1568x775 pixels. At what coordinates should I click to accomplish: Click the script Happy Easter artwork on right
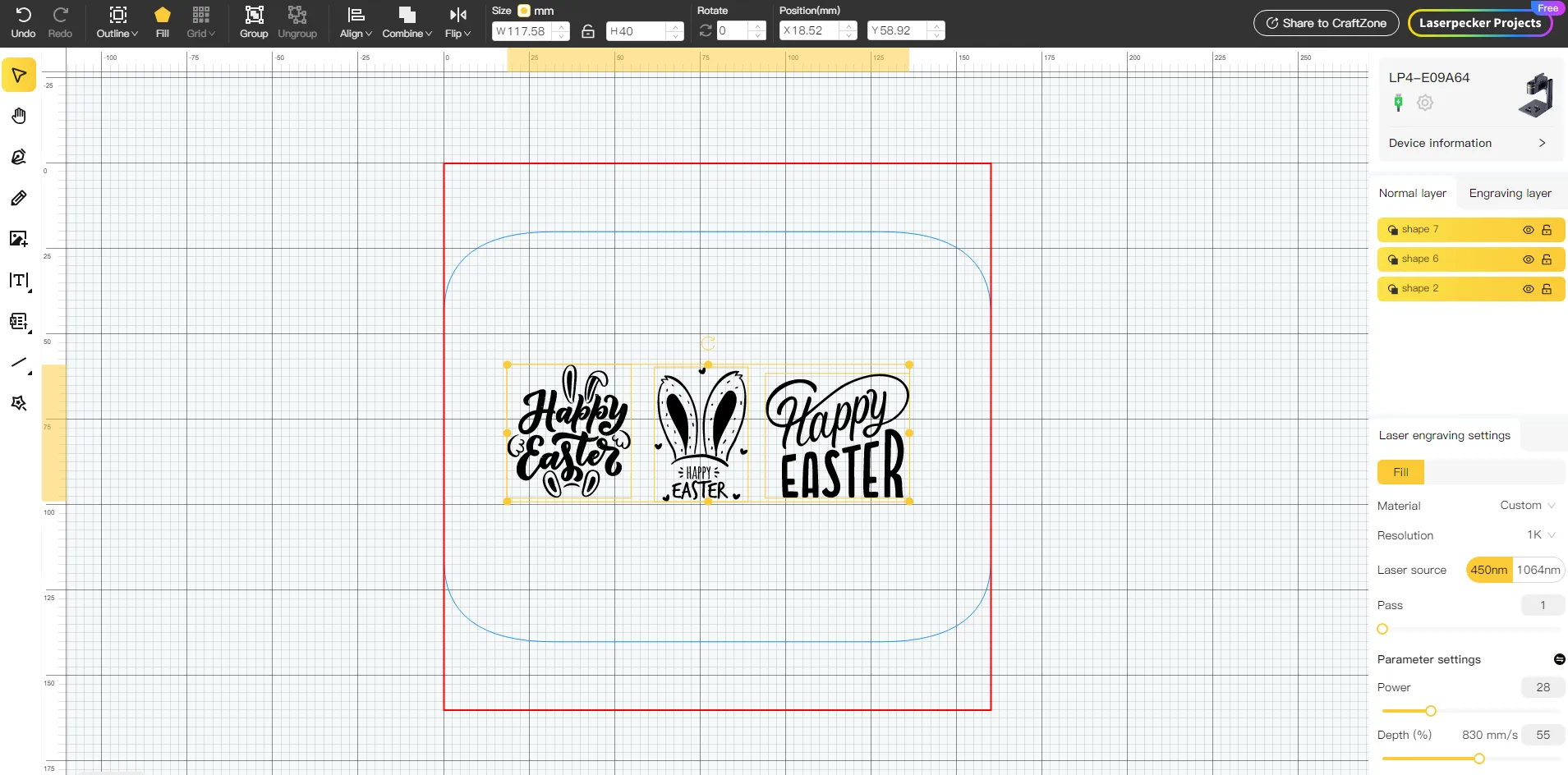tap(837, 436)
